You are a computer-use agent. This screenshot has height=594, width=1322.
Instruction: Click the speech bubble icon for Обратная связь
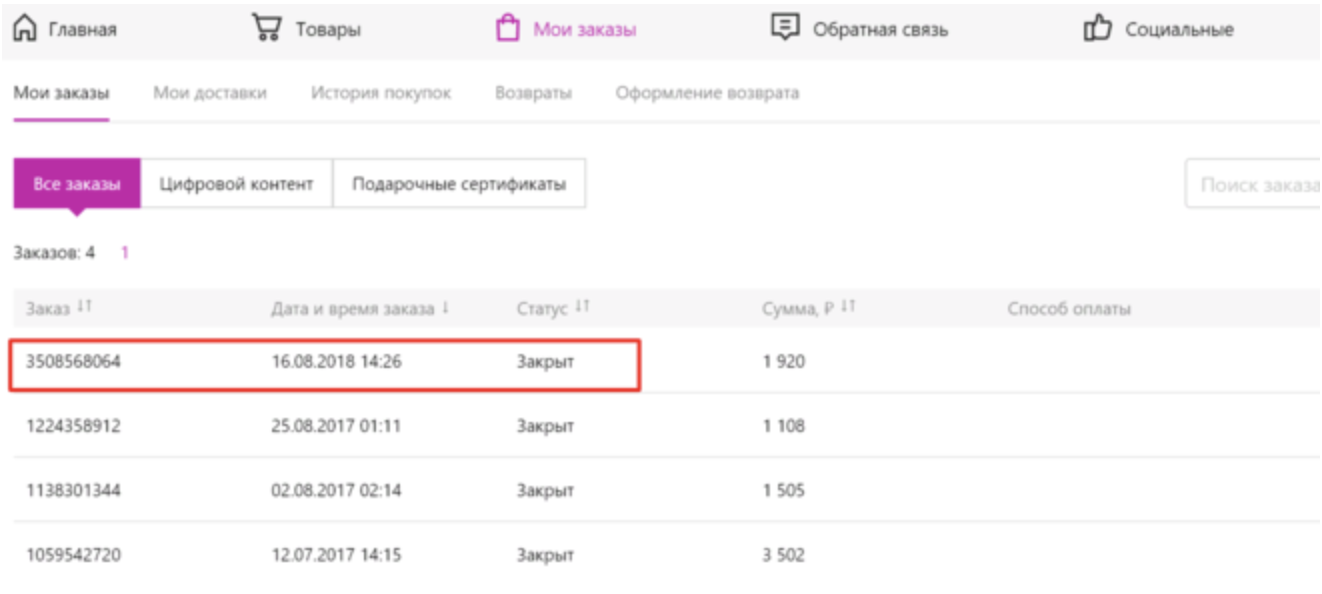[x=785, y=28]
